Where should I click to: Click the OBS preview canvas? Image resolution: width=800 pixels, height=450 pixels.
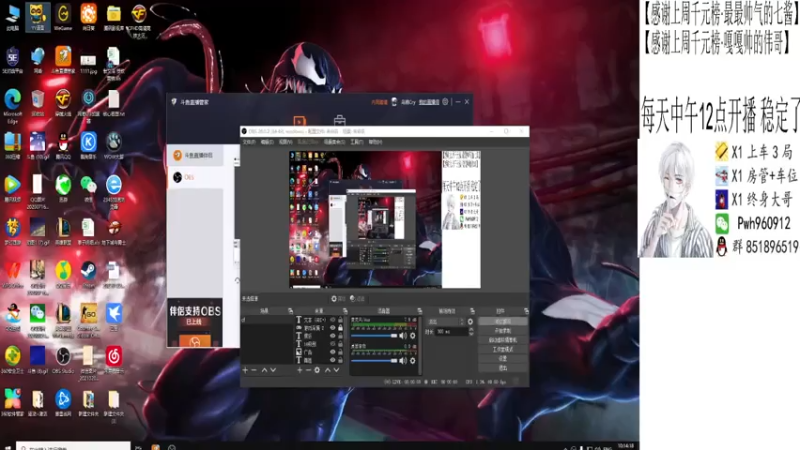pyautogui.click(x=385, y=219)
